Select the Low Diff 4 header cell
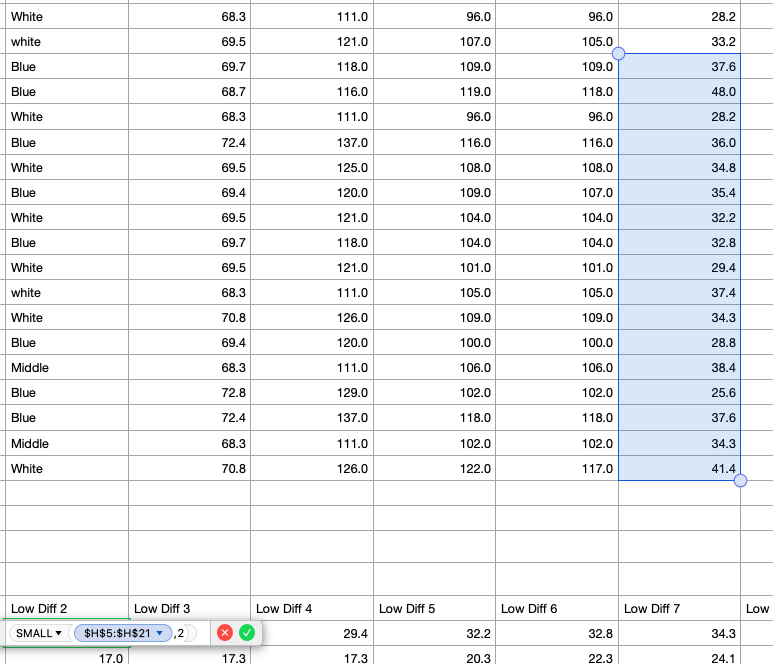Screen dimensions: 773x664 [312, 609]
